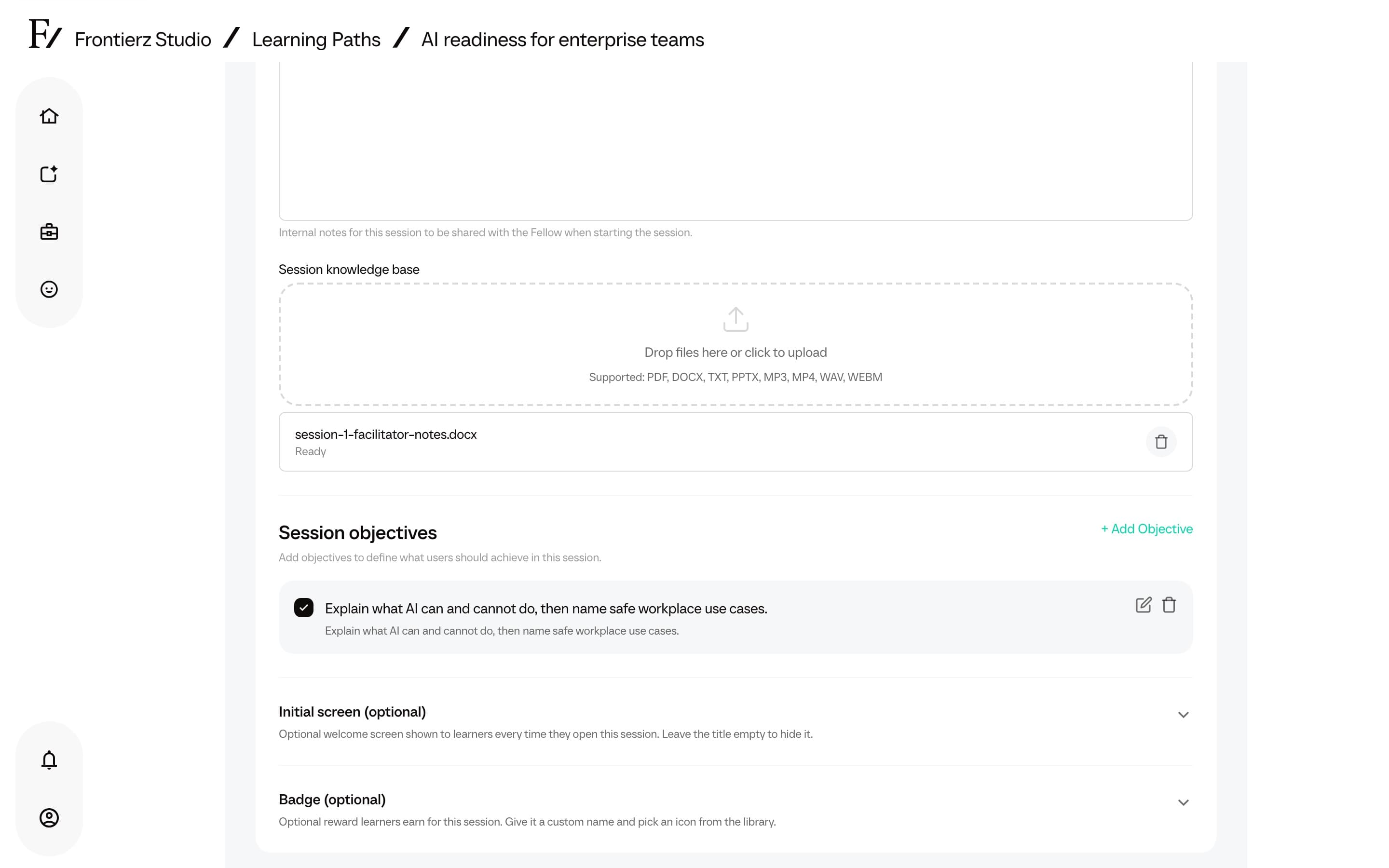Click + Add Objective link
1389x868 pixels.
[1147, 529]
